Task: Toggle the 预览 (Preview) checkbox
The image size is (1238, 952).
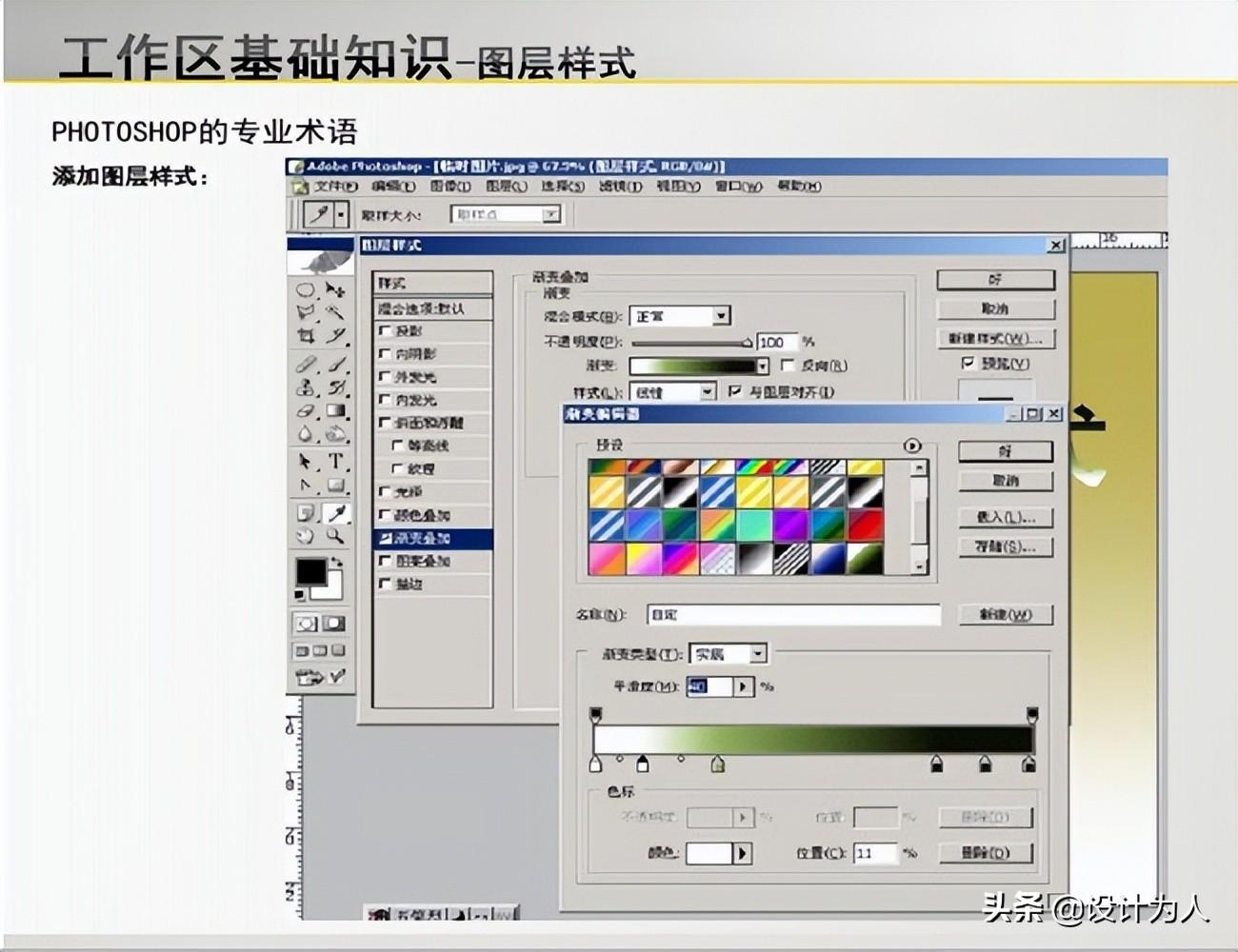Action: tap(968, 363)
